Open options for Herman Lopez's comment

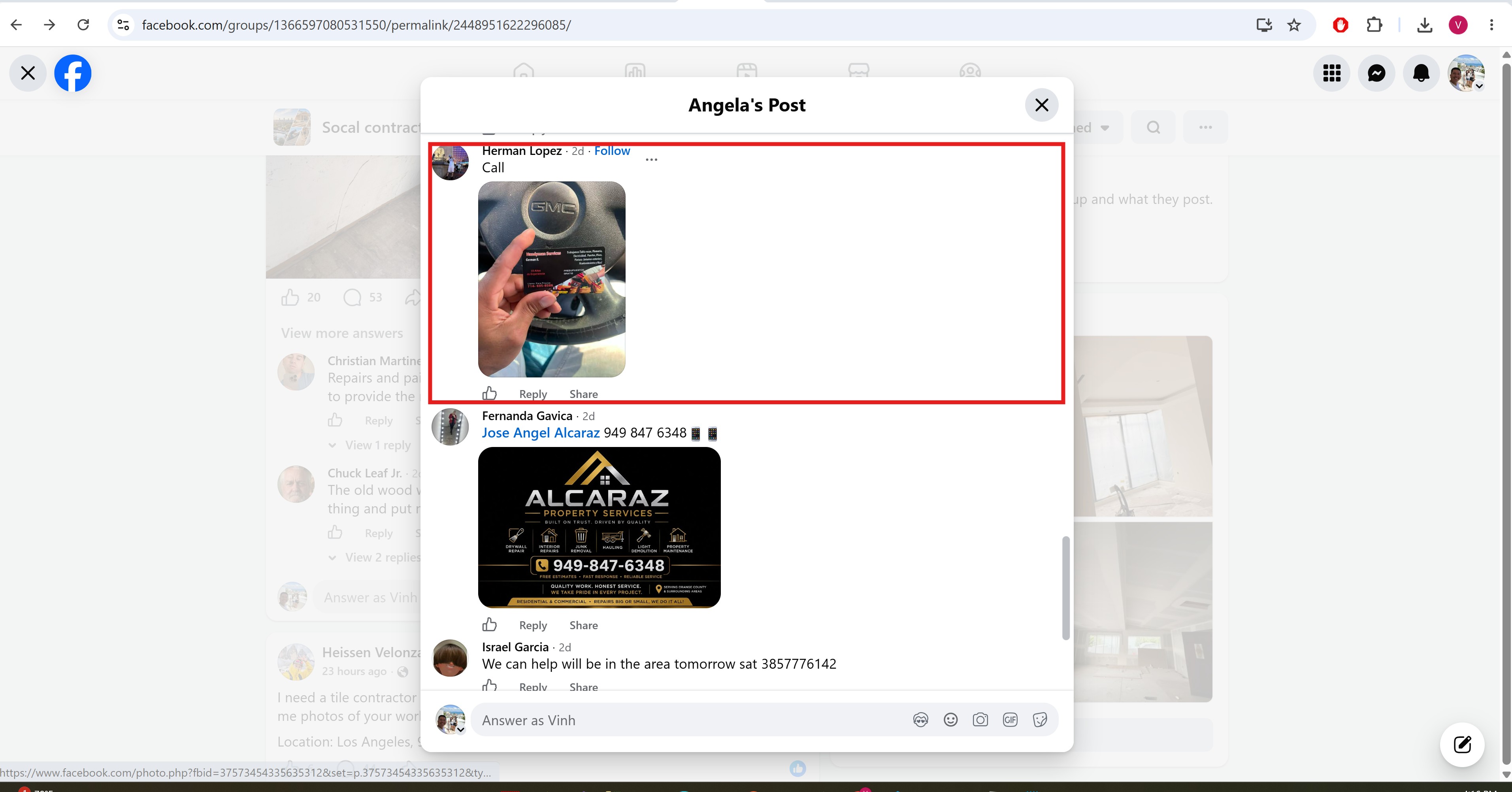click(x=652, y=160)
